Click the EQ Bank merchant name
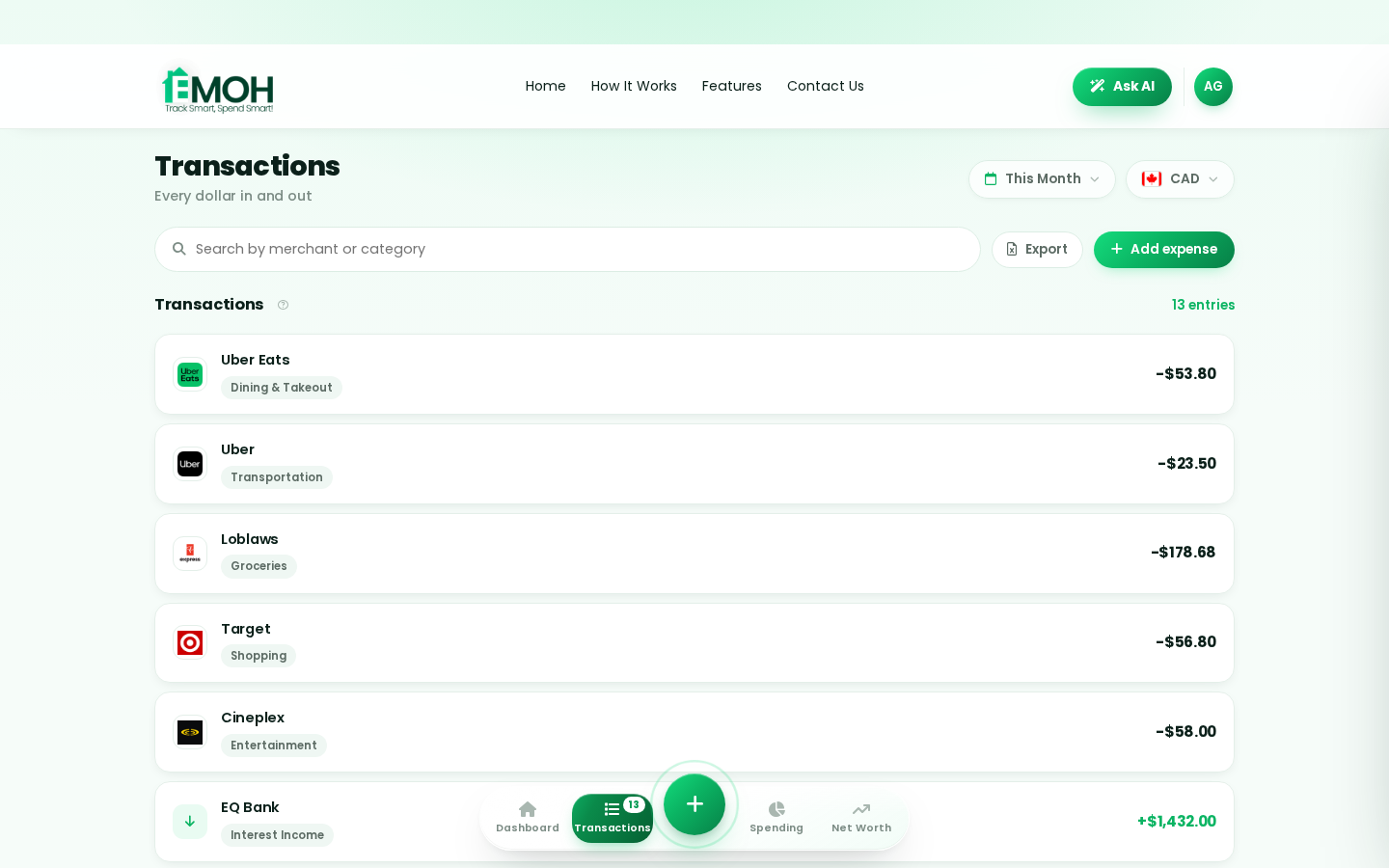 point(250,807)
